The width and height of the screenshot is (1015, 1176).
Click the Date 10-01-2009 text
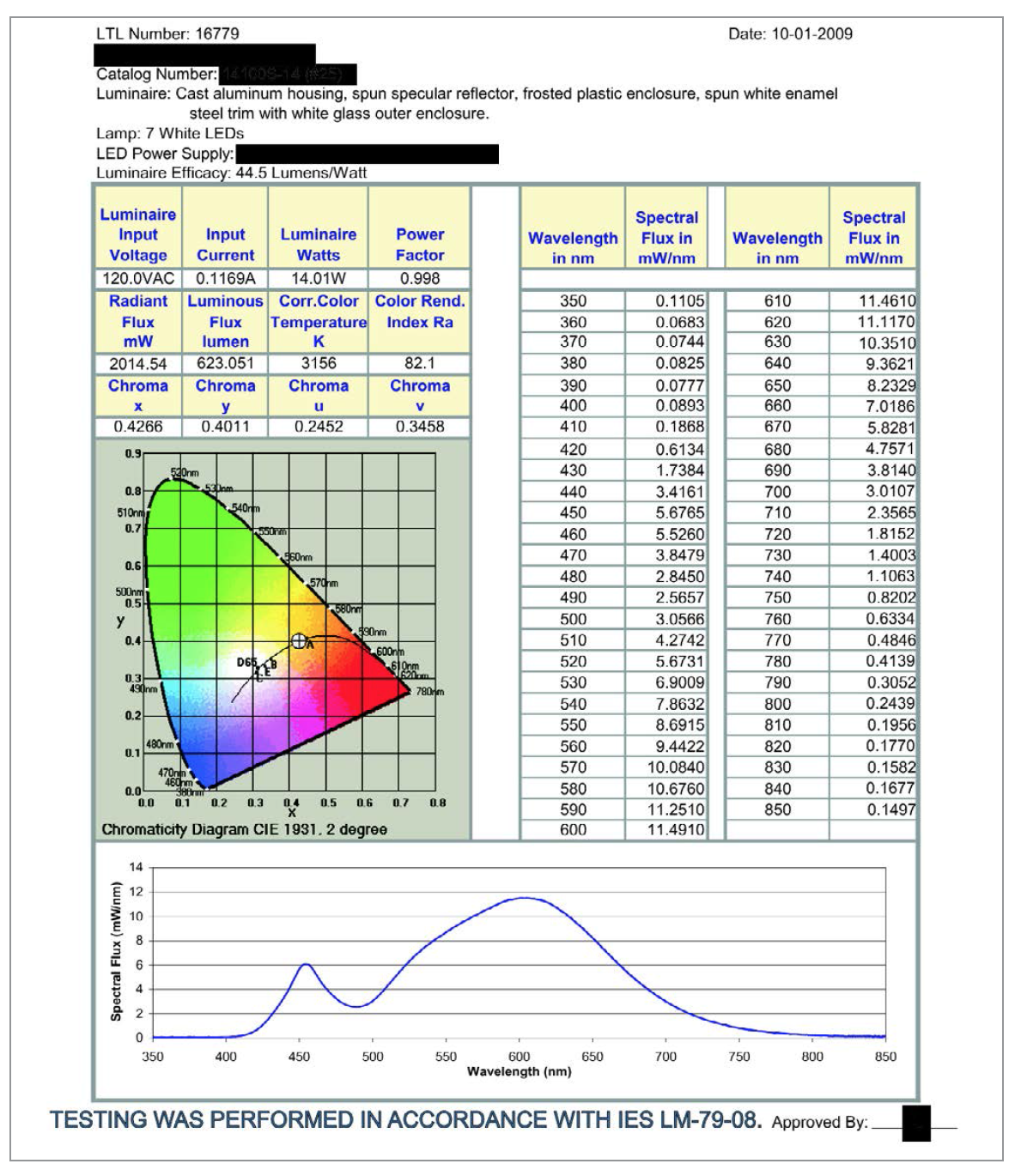(x=790, y=33)
